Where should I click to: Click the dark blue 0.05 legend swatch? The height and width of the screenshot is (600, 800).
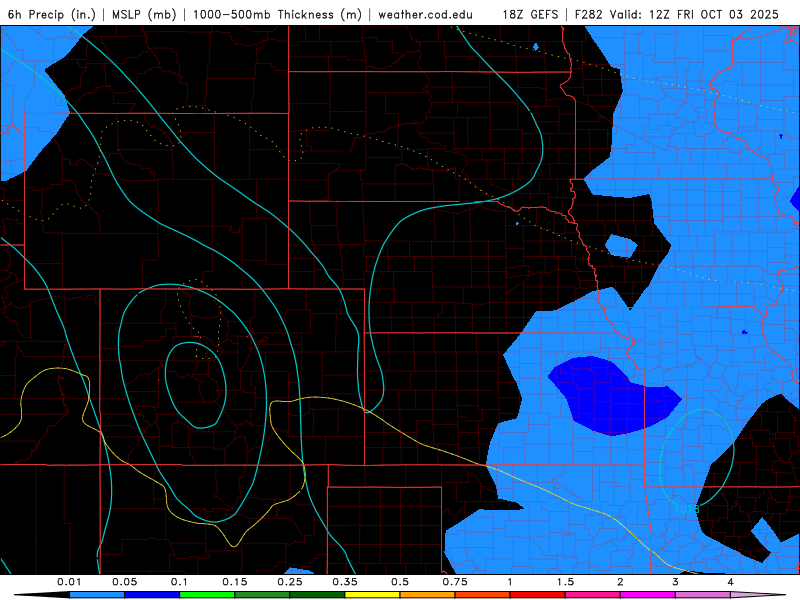pyautogui.click(x=152, y=595)
